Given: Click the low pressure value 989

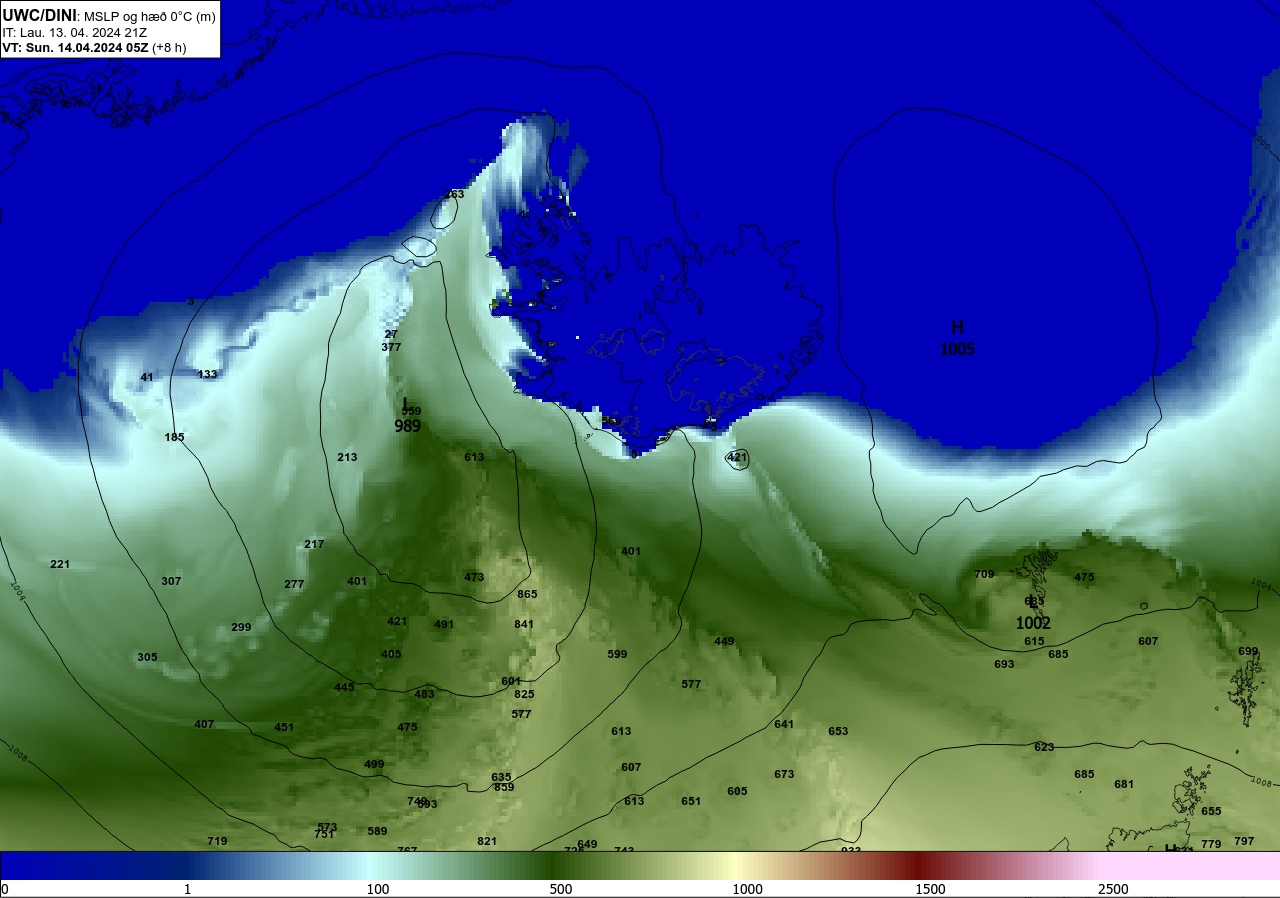Looking at the screenshot, I should pos(407,426).
